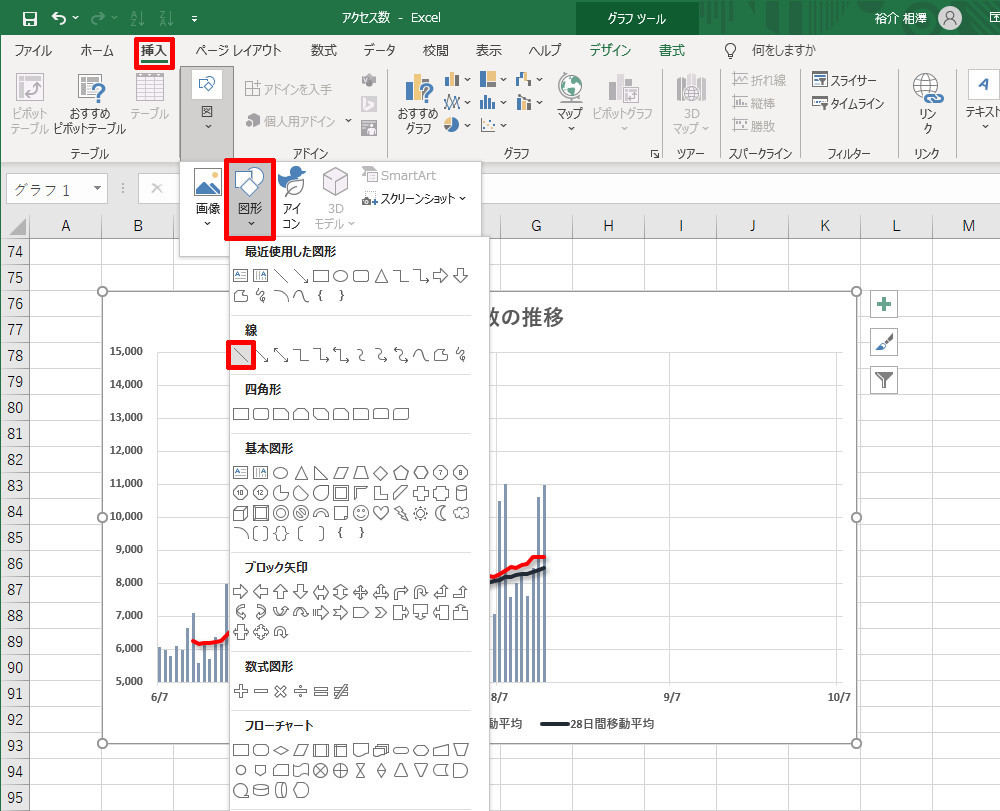Open the 図 (Illustrations) group dropdown

pyautogui.click(x=207, y=112)
